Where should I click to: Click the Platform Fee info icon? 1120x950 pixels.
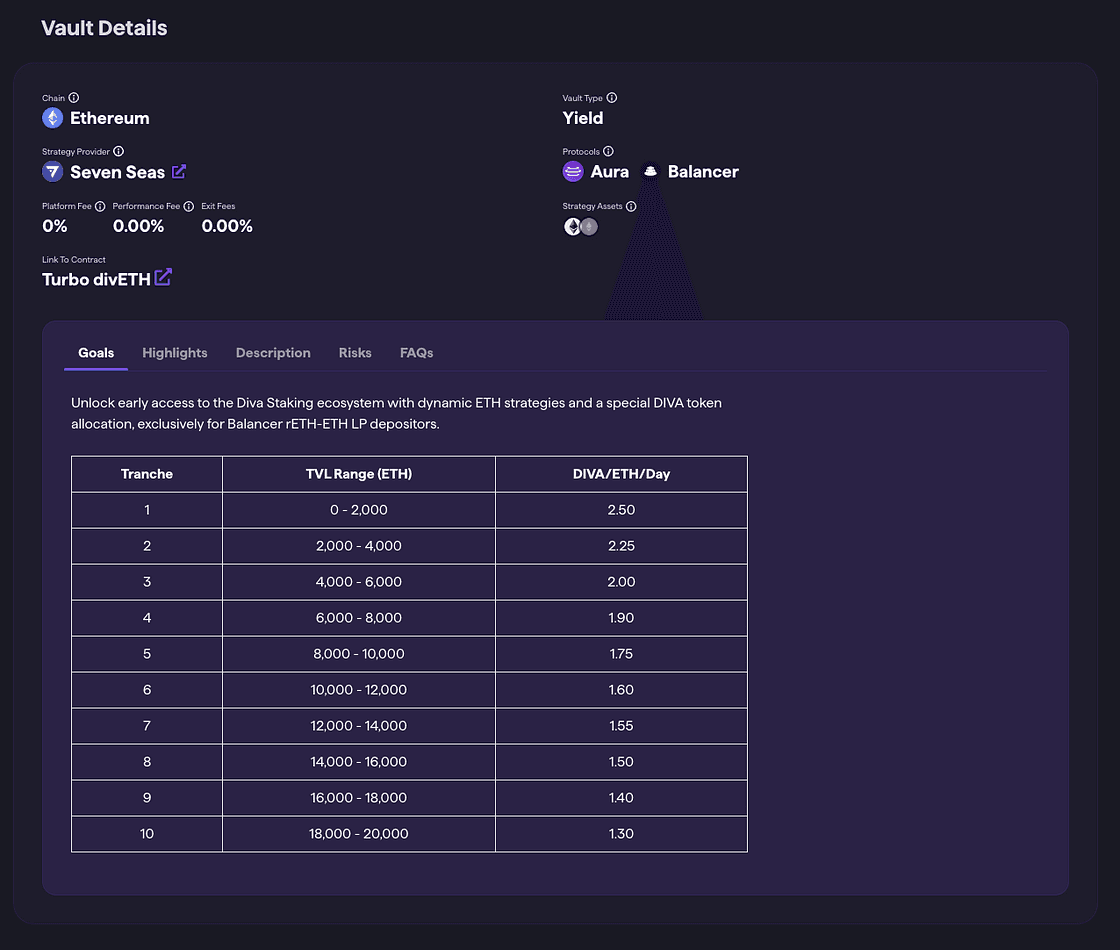(x=100, y=206)
